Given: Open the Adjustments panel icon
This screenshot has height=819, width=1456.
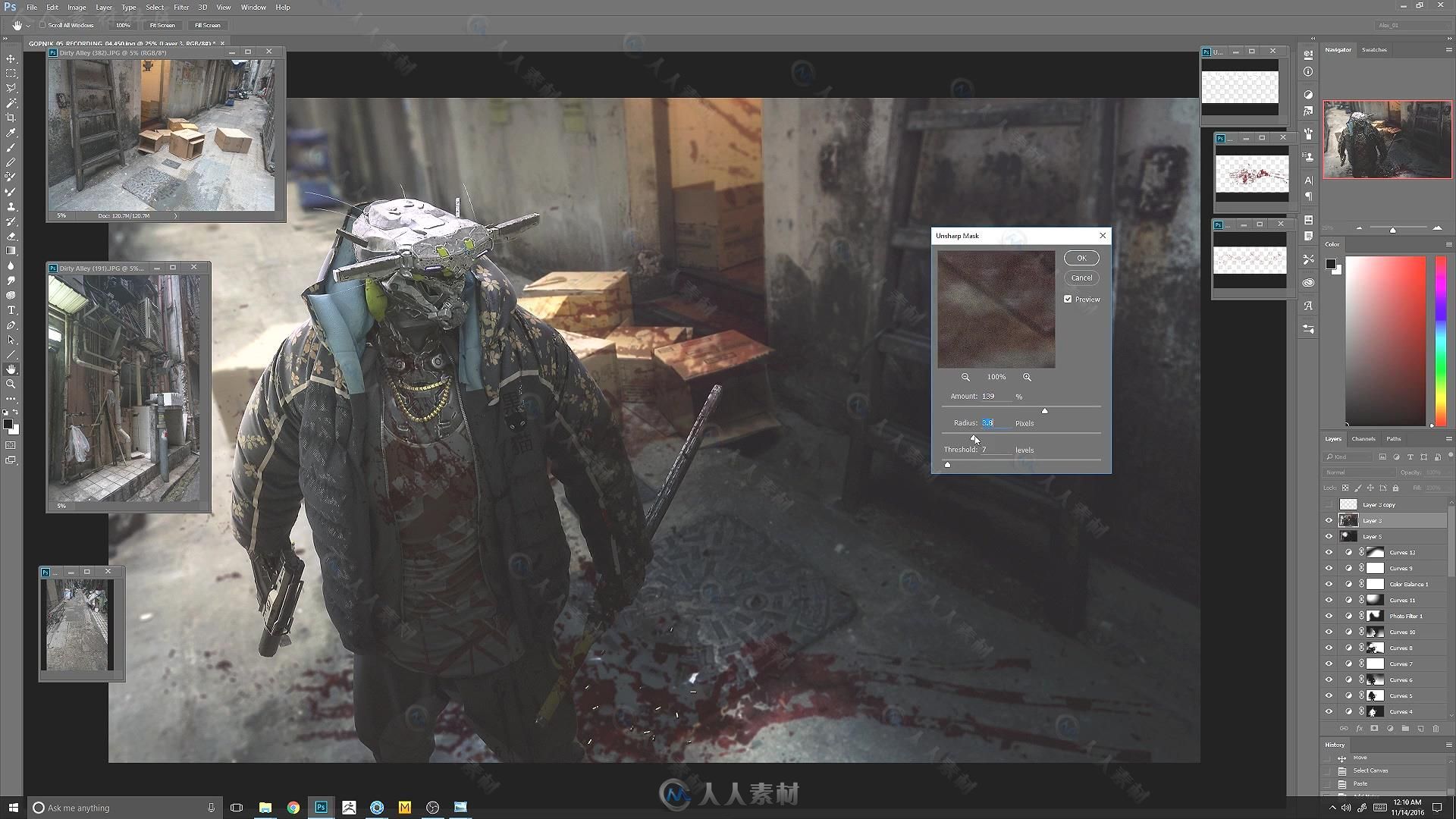Looking at the screenshot, I should tap(1308, 95).
